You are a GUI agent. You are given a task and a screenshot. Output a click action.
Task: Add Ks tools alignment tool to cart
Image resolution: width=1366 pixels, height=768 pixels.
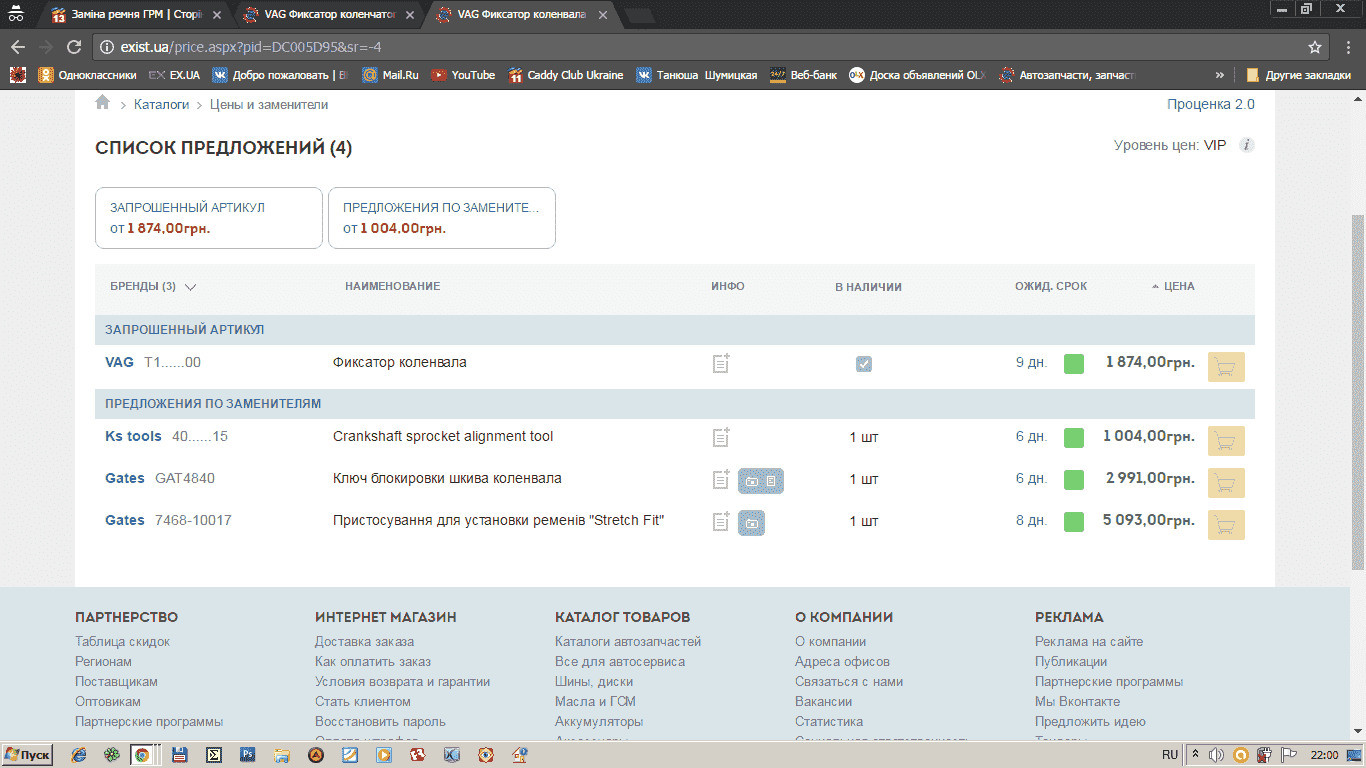[1226, 441]
